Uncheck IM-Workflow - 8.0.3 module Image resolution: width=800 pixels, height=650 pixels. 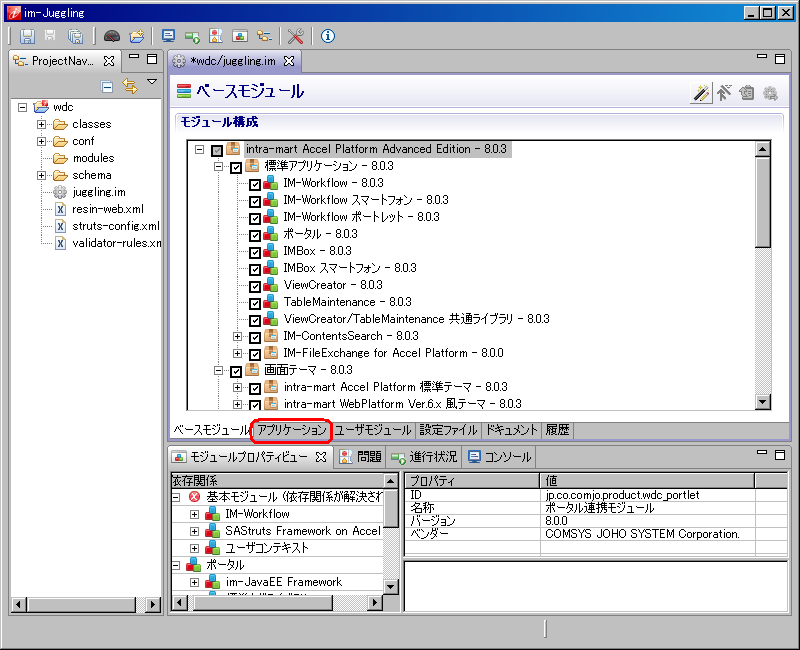(255, 184)
